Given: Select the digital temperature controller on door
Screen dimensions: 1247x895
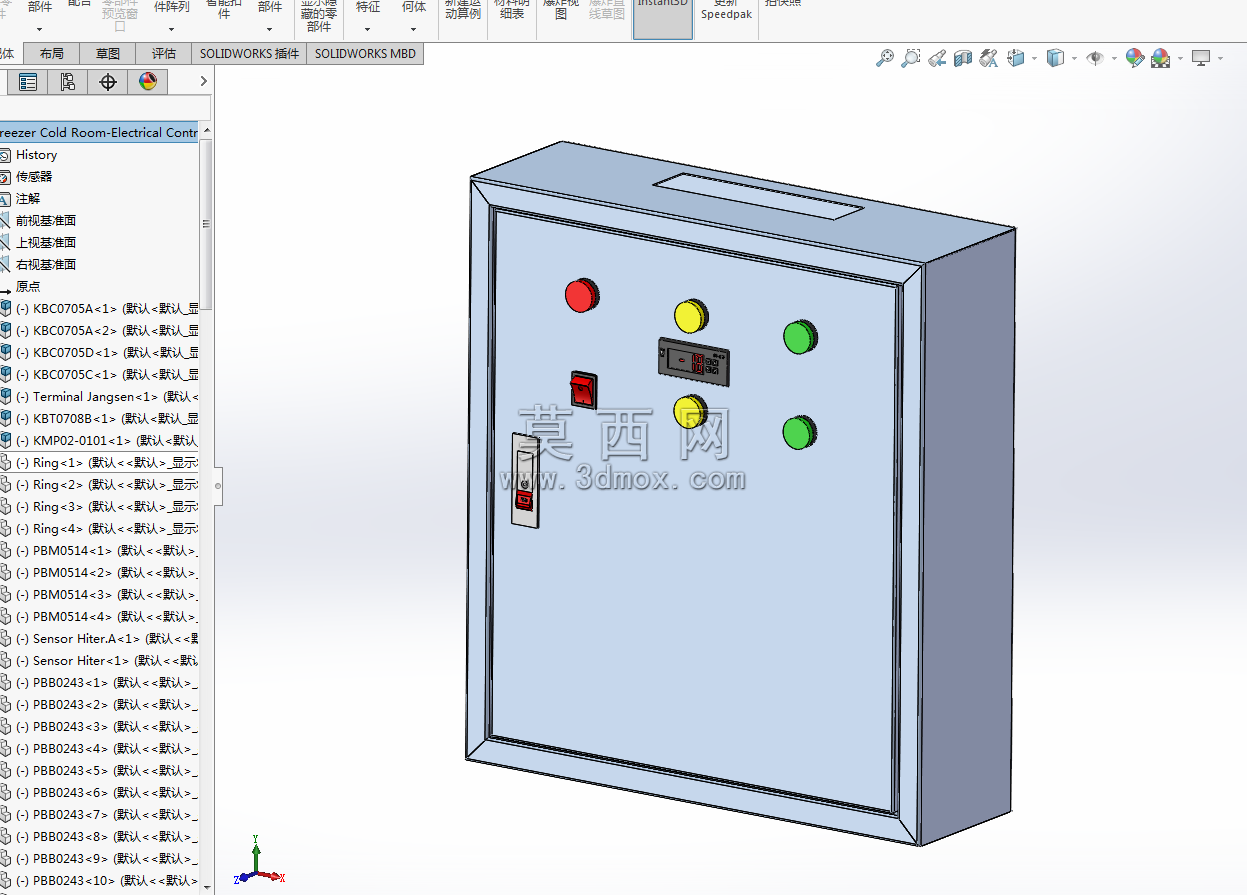Looking at the screenshot, I should click(x=696, y=362).
